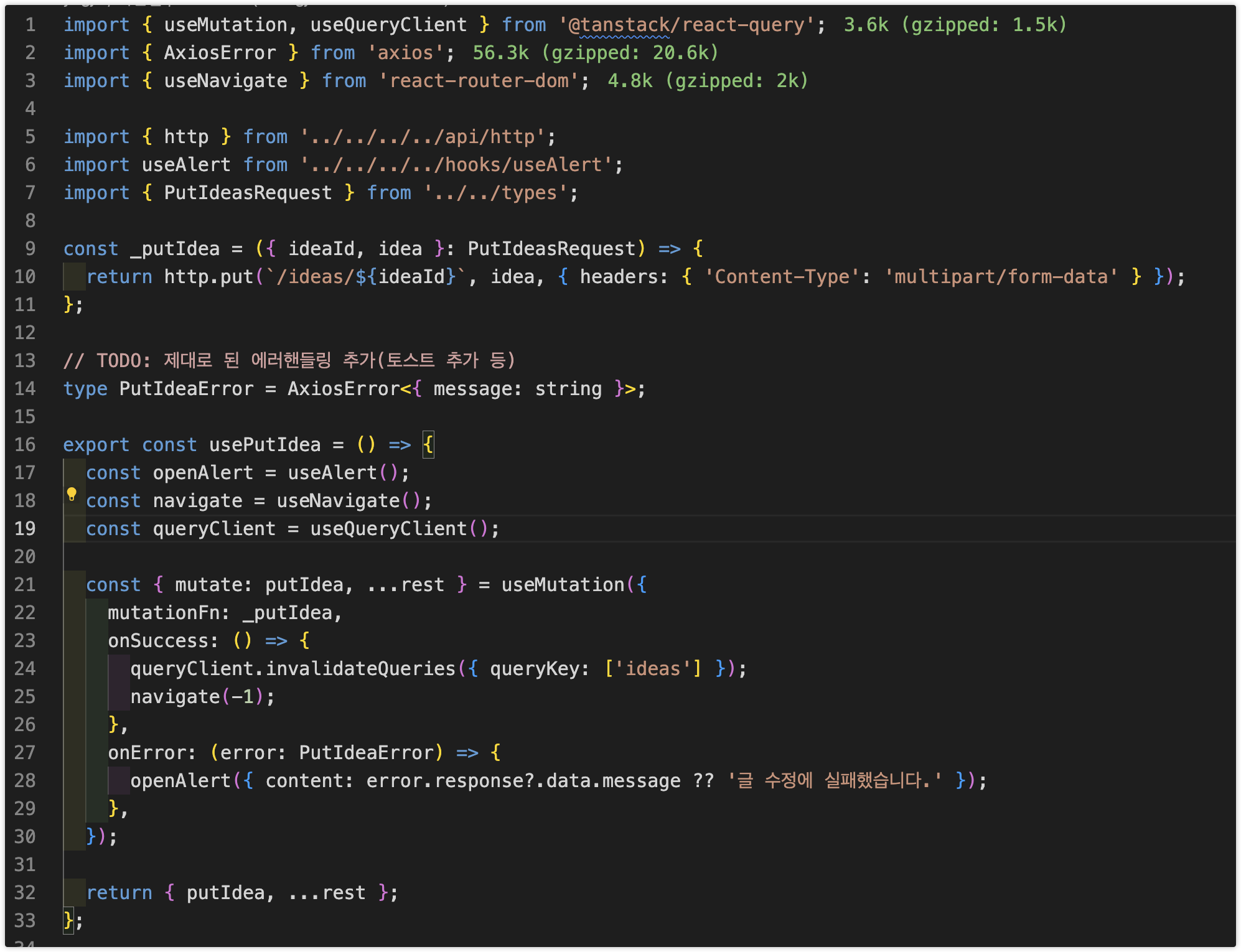This screenshot has width=1241, height=952.
Task: Click the 'axios' import string
Action: click(405, 53)
